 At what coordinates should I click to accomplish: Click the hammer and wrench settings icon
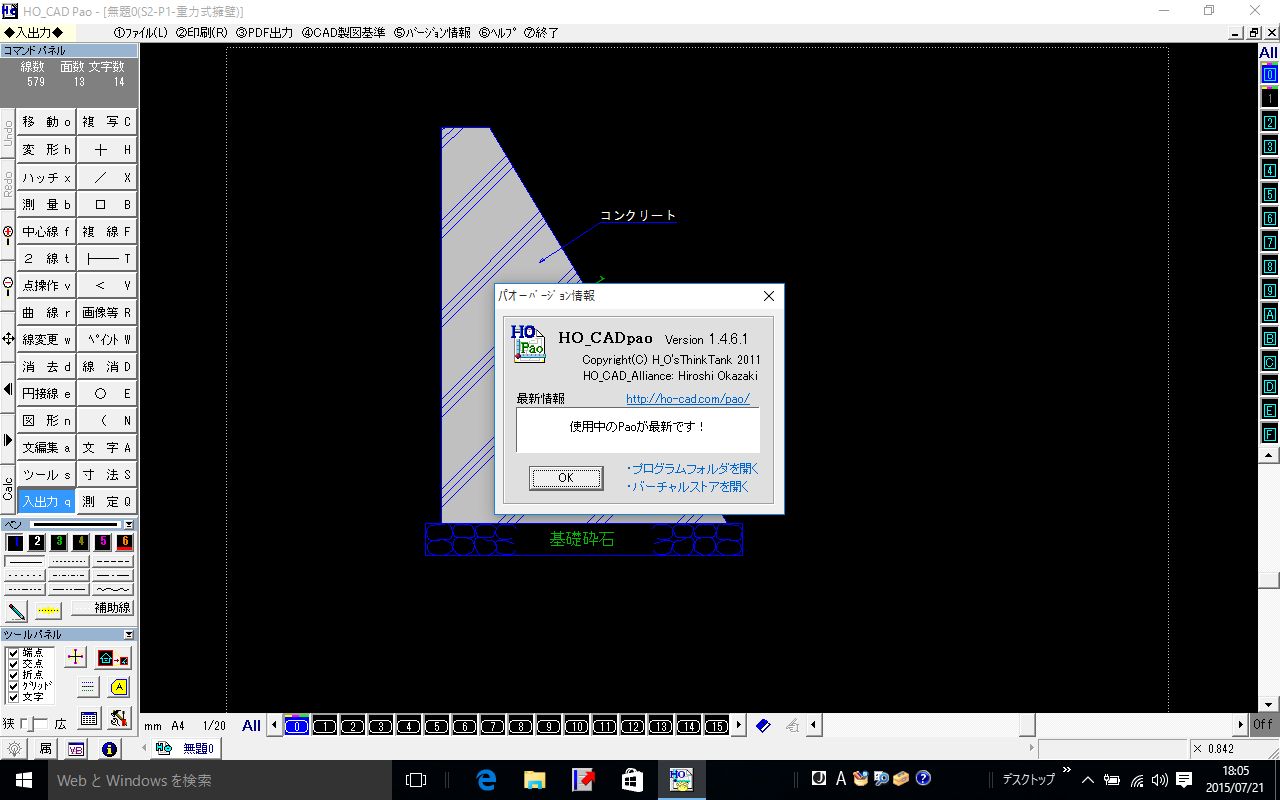119,718
